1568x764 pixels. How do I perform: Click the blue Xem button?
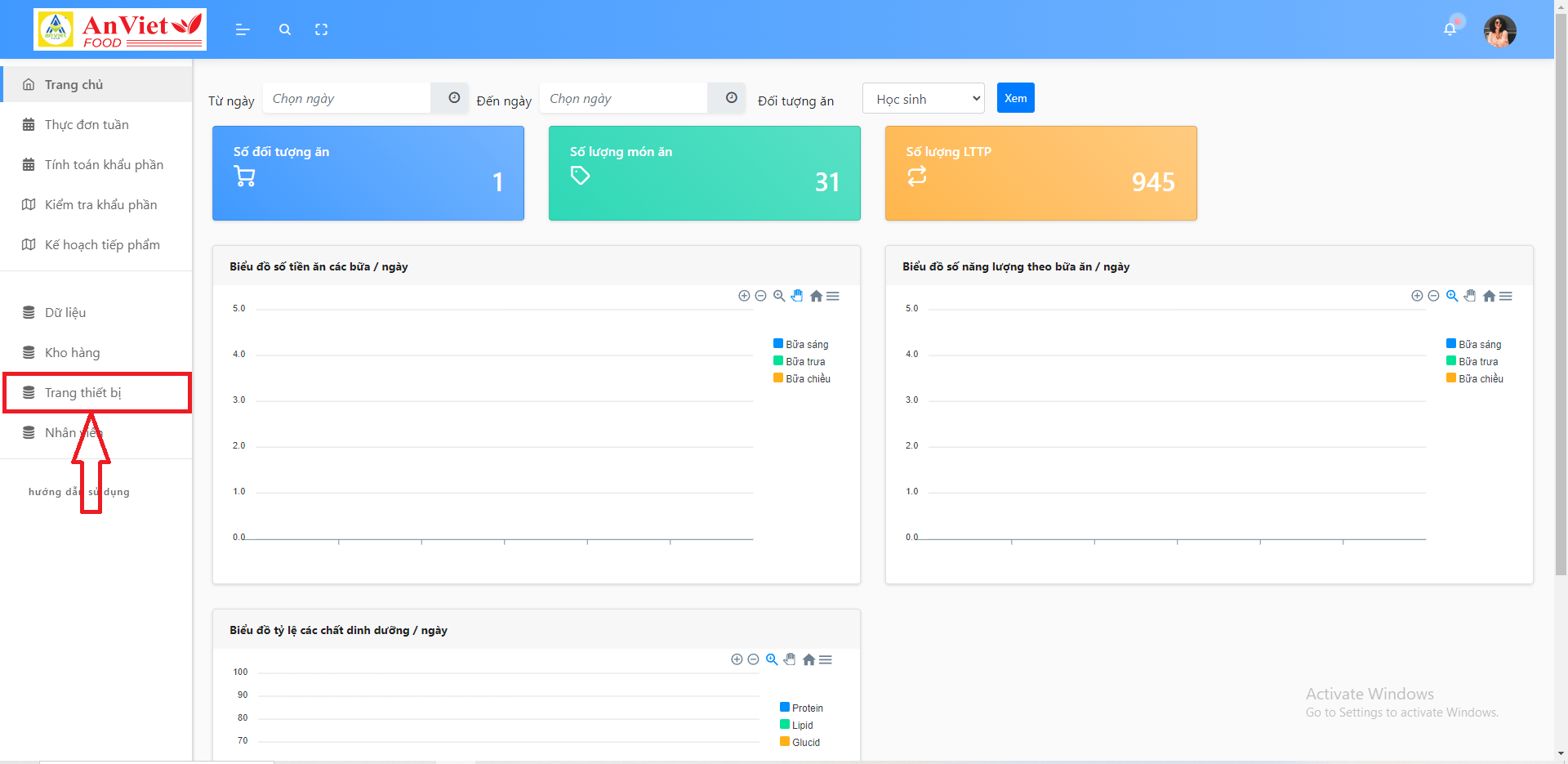coord(1015,97)
